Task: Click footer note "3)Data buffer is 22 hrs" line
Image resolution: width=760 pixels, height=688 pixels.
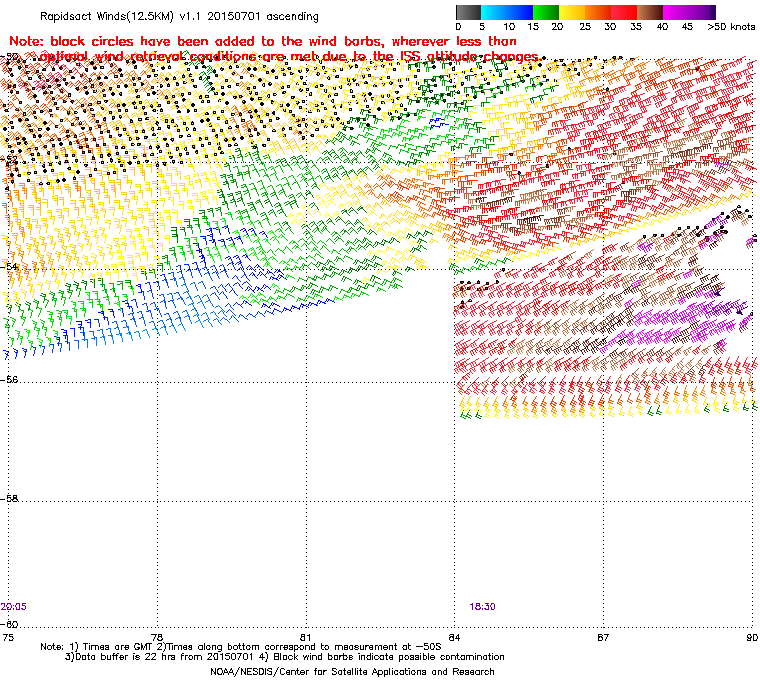Action: tap(285, 657)
